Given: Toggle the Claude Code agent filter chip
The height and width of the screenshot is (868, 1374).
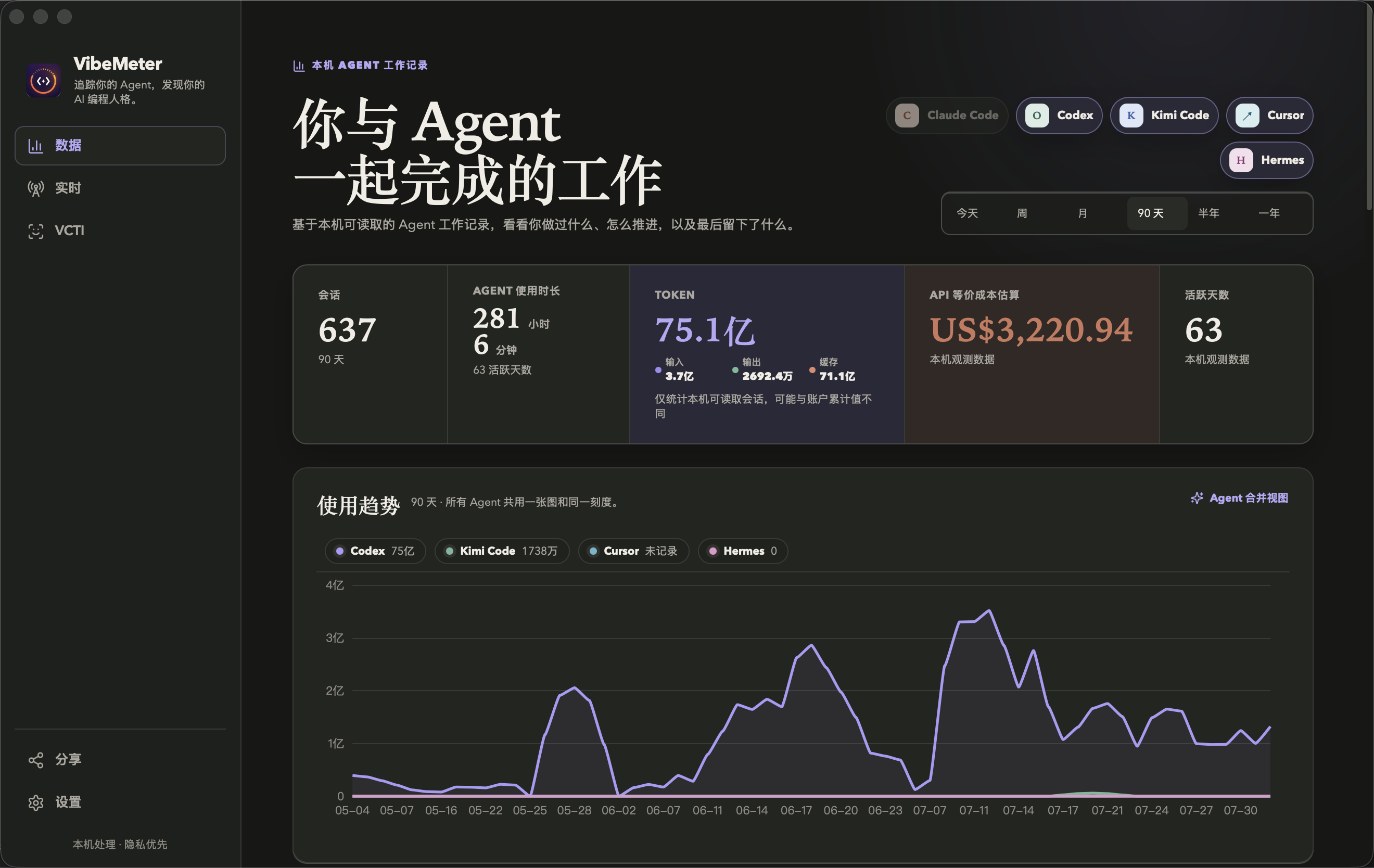Looking at the screenshot, I should pos(947,116).
